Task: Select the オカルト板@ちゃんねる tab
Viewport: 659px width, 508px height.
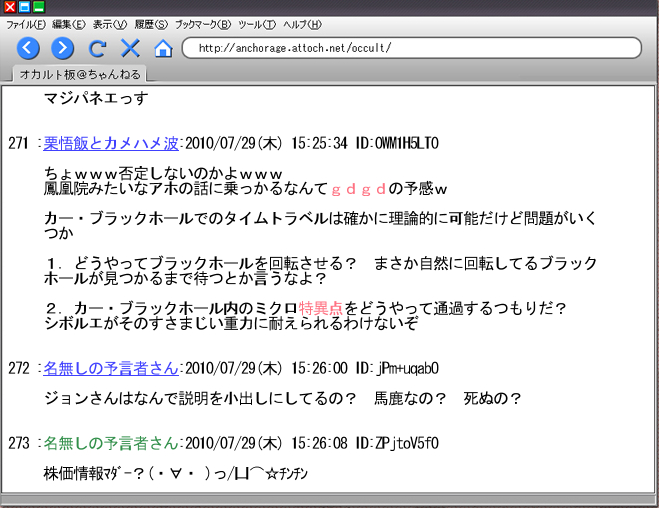Action: pos(81,74)
